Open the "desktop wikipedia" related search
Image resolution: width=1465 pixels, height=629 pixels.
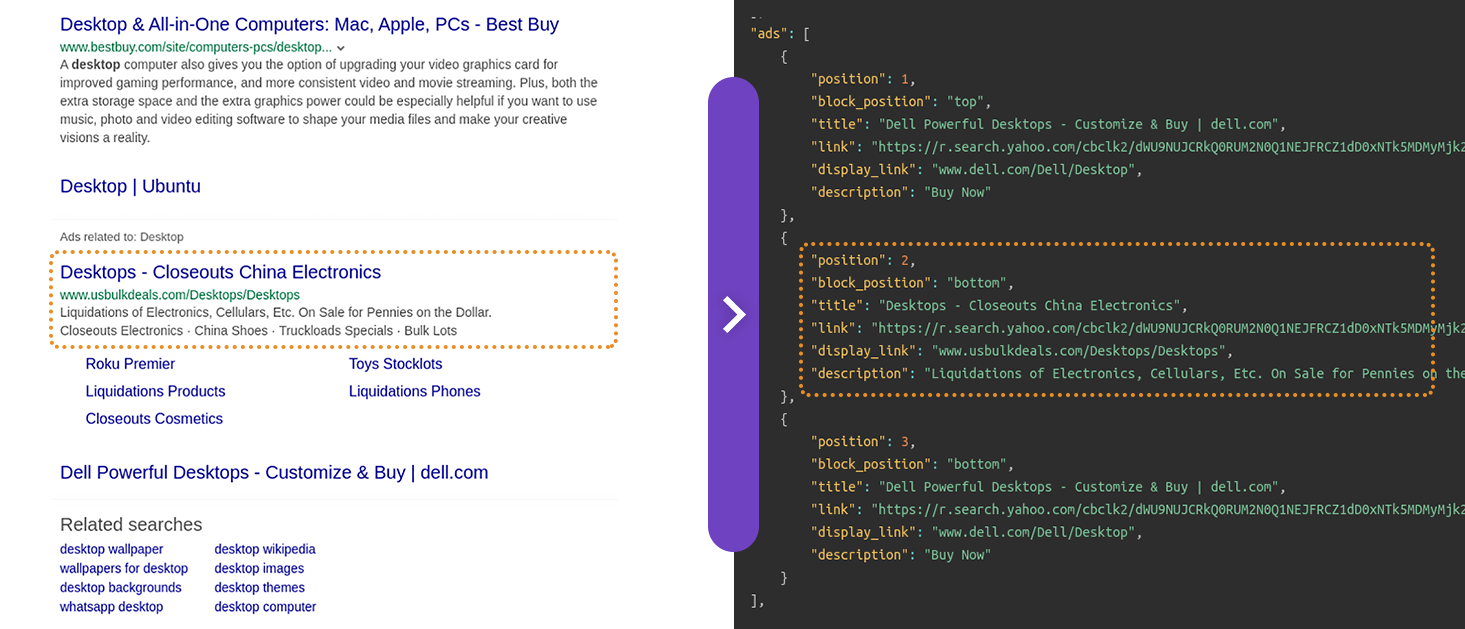[x=264, y=549]
